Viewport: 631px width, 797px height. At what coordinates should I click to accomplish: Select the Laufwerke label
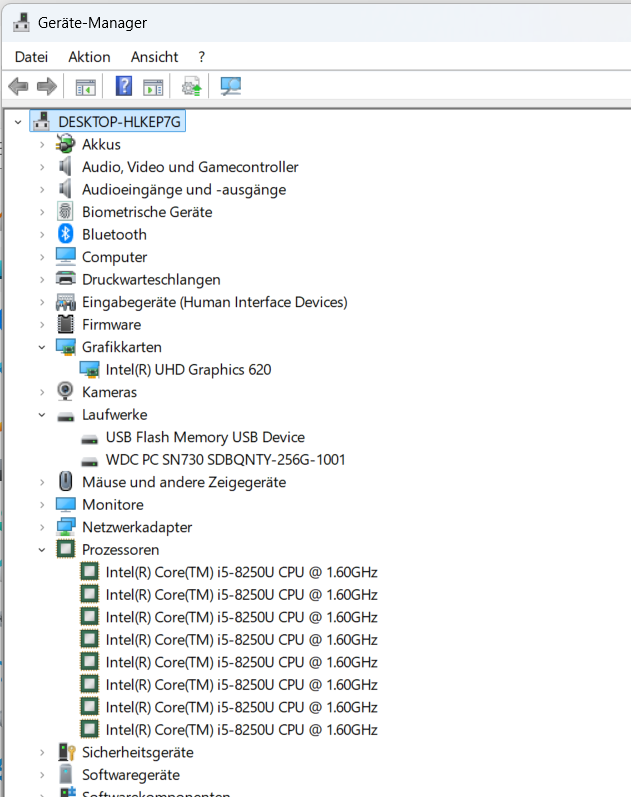point(115,415)
